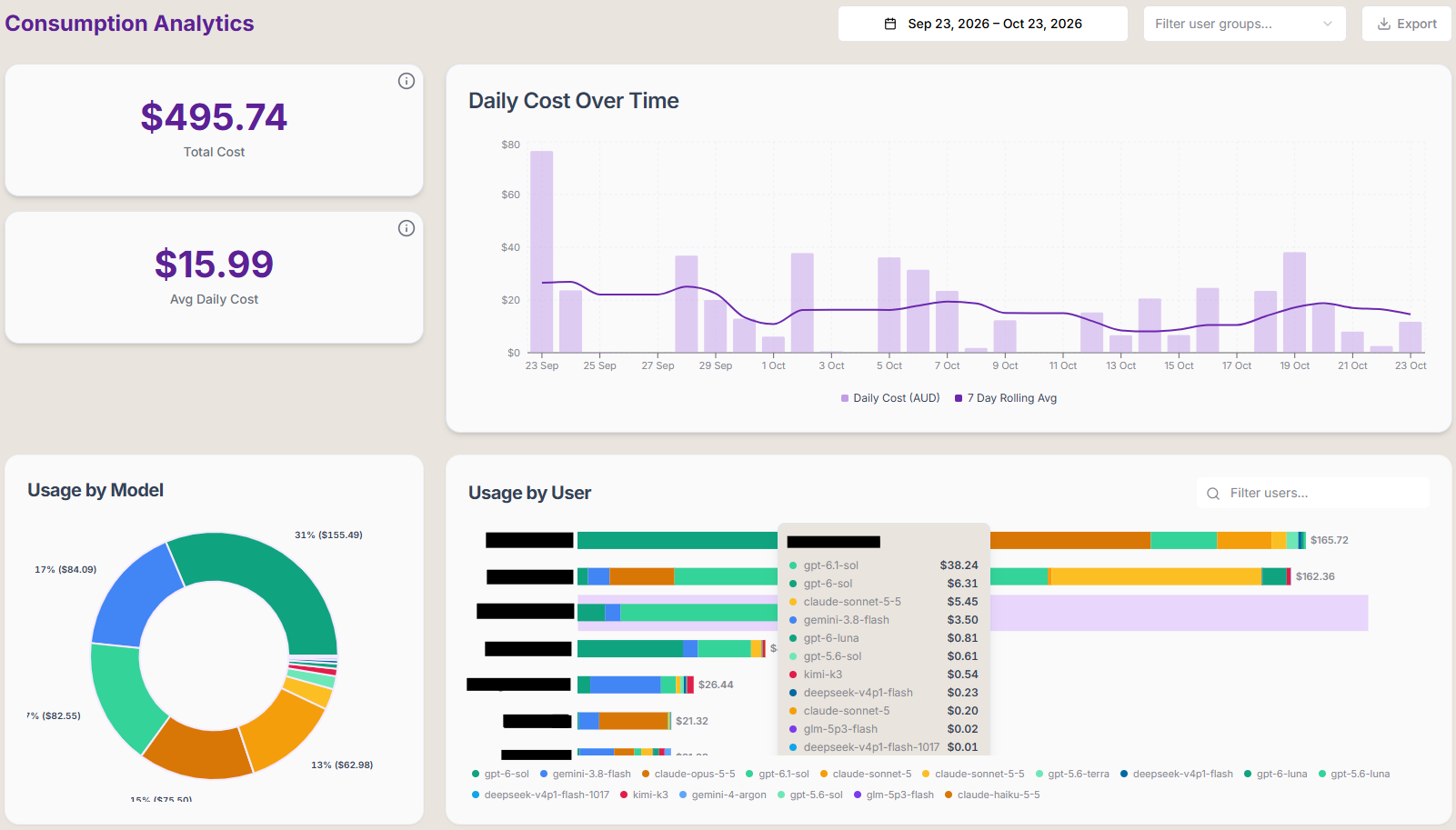Viewport: 1456px width, 830px height.
Task: Click the info icon on Total Cost card
Action: [x=407, y=81]
